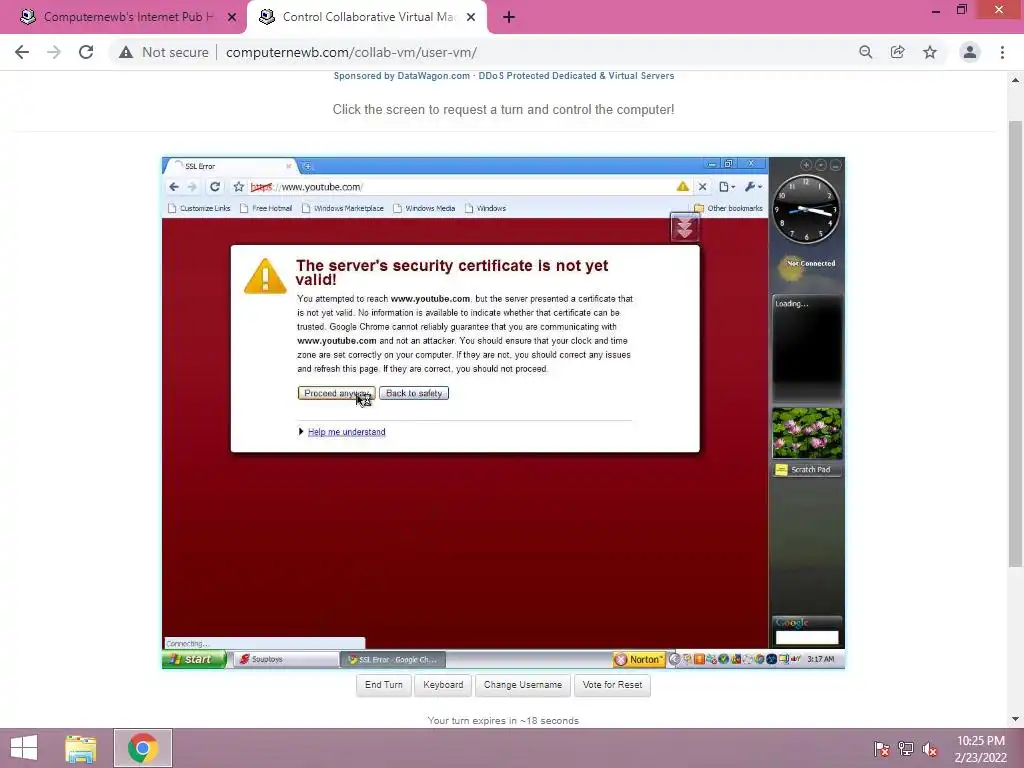Click the share page icon in address bar

(897, 52)
